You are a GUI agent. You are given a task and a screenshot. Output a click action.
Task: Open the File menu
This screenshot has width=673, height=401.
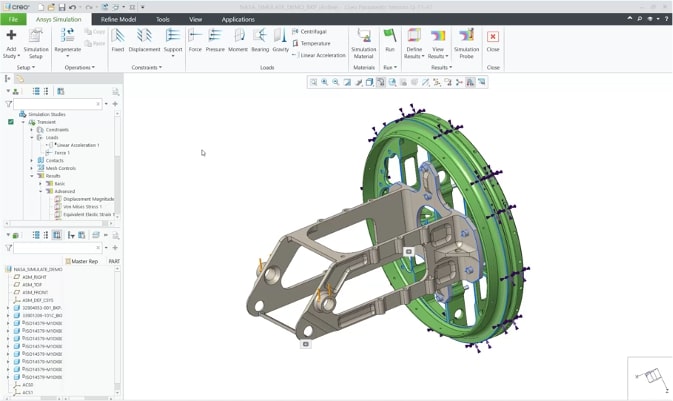pos(13,19)
